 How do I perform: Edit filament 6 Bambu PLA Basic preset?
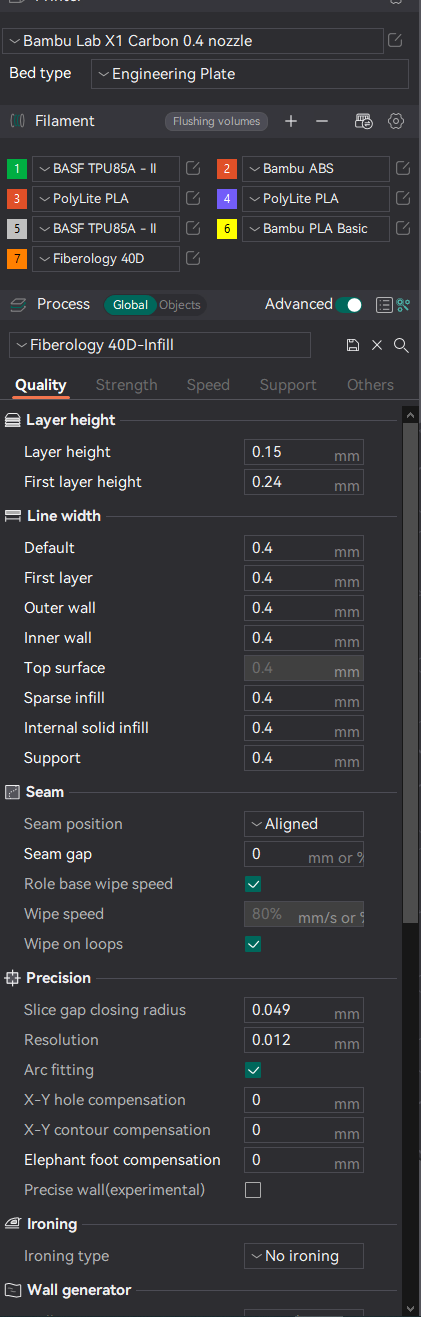[x=403, y=228]
